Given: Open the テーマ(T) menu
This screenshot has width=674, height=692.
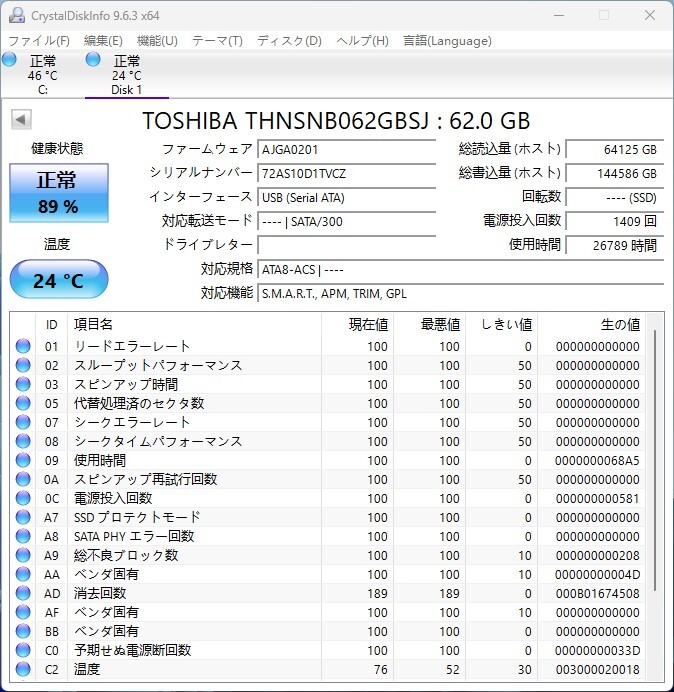Looking at the screenshot, I should pyautogui.click(x=217, y=41).
